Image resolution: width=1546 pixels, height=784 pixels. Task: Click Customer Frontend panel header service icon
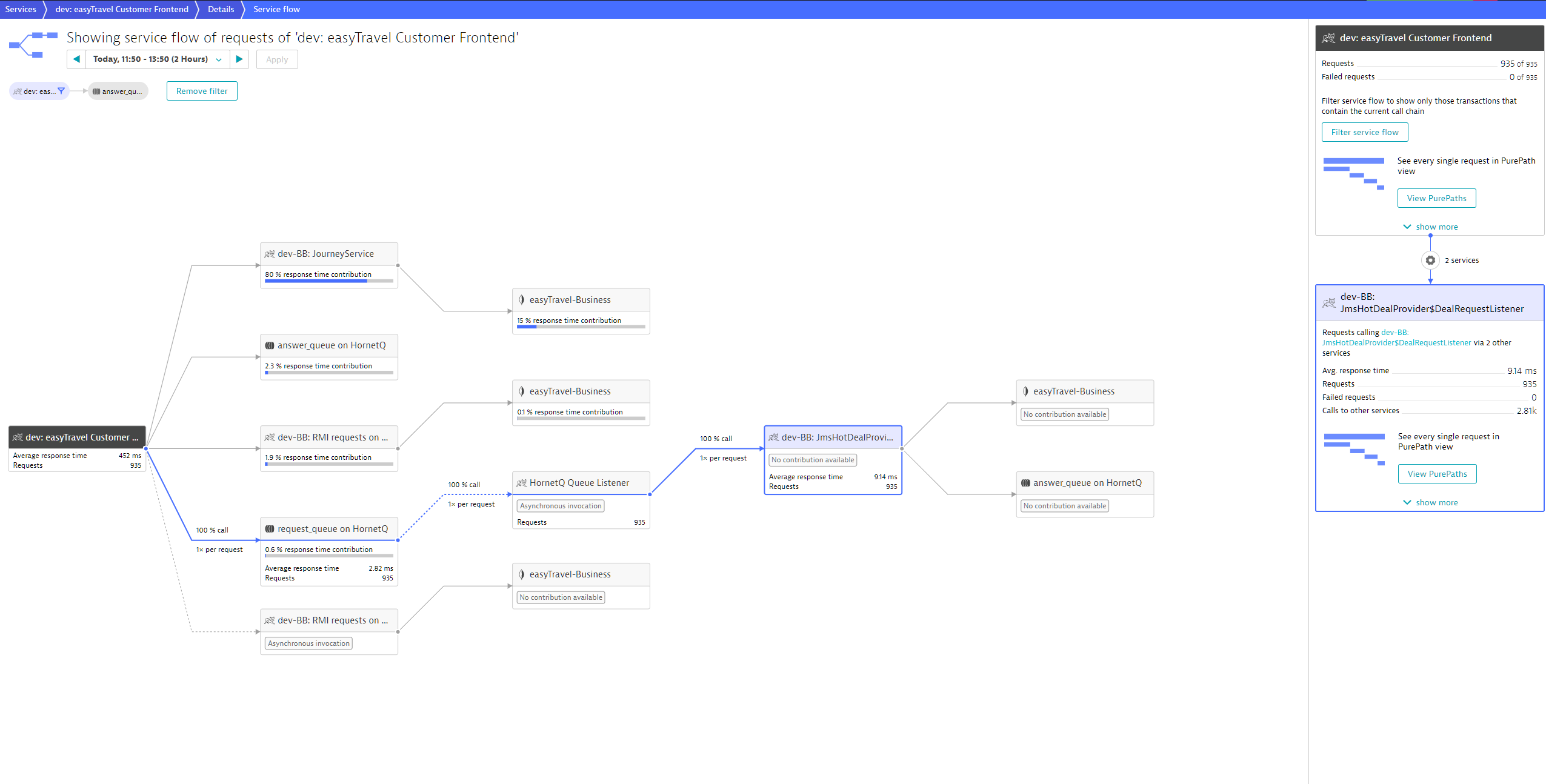click(x=1328, y=38)
